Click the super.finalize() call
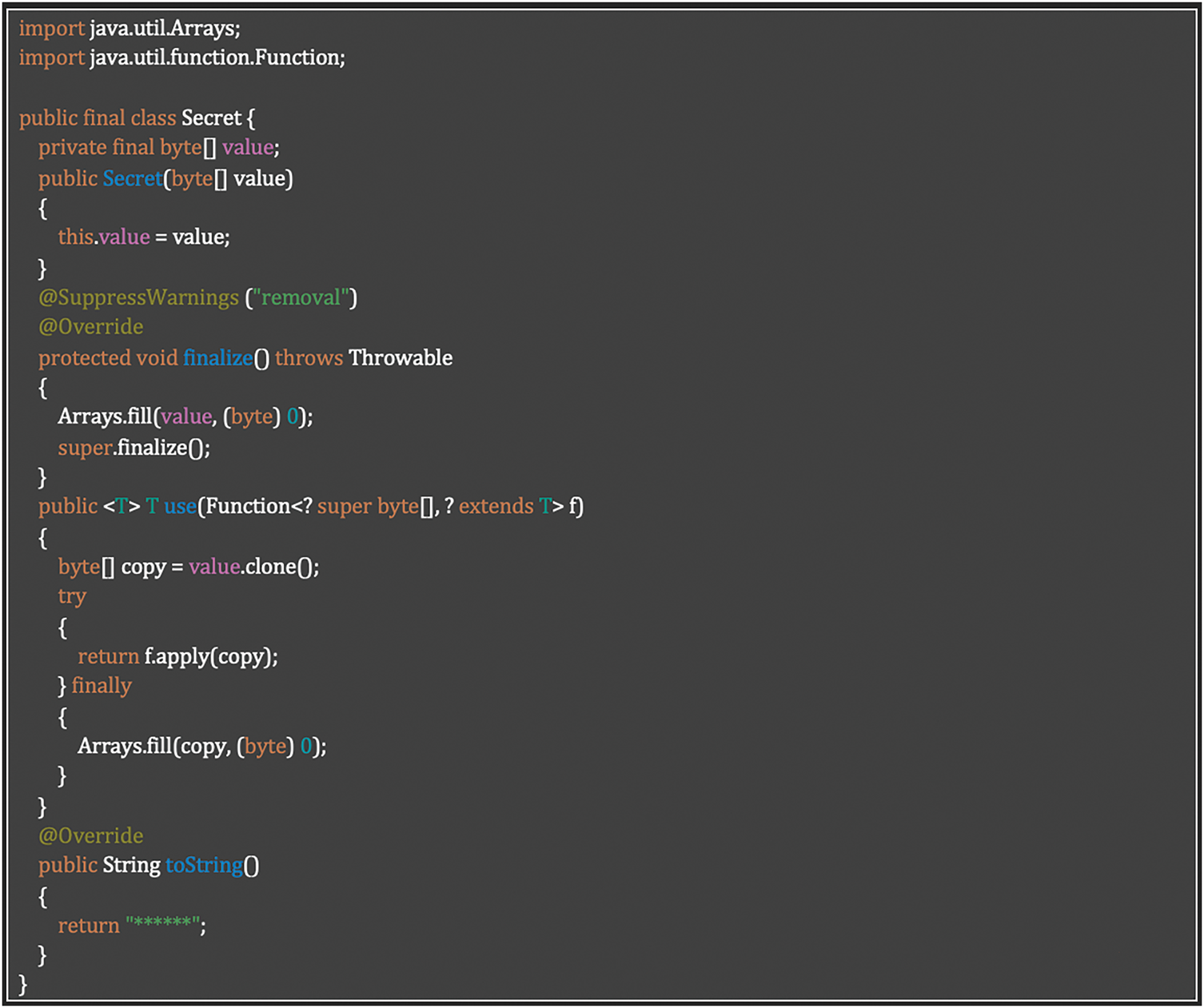The width and height of the screenshot is (1204, 1008). click(134, 448)
